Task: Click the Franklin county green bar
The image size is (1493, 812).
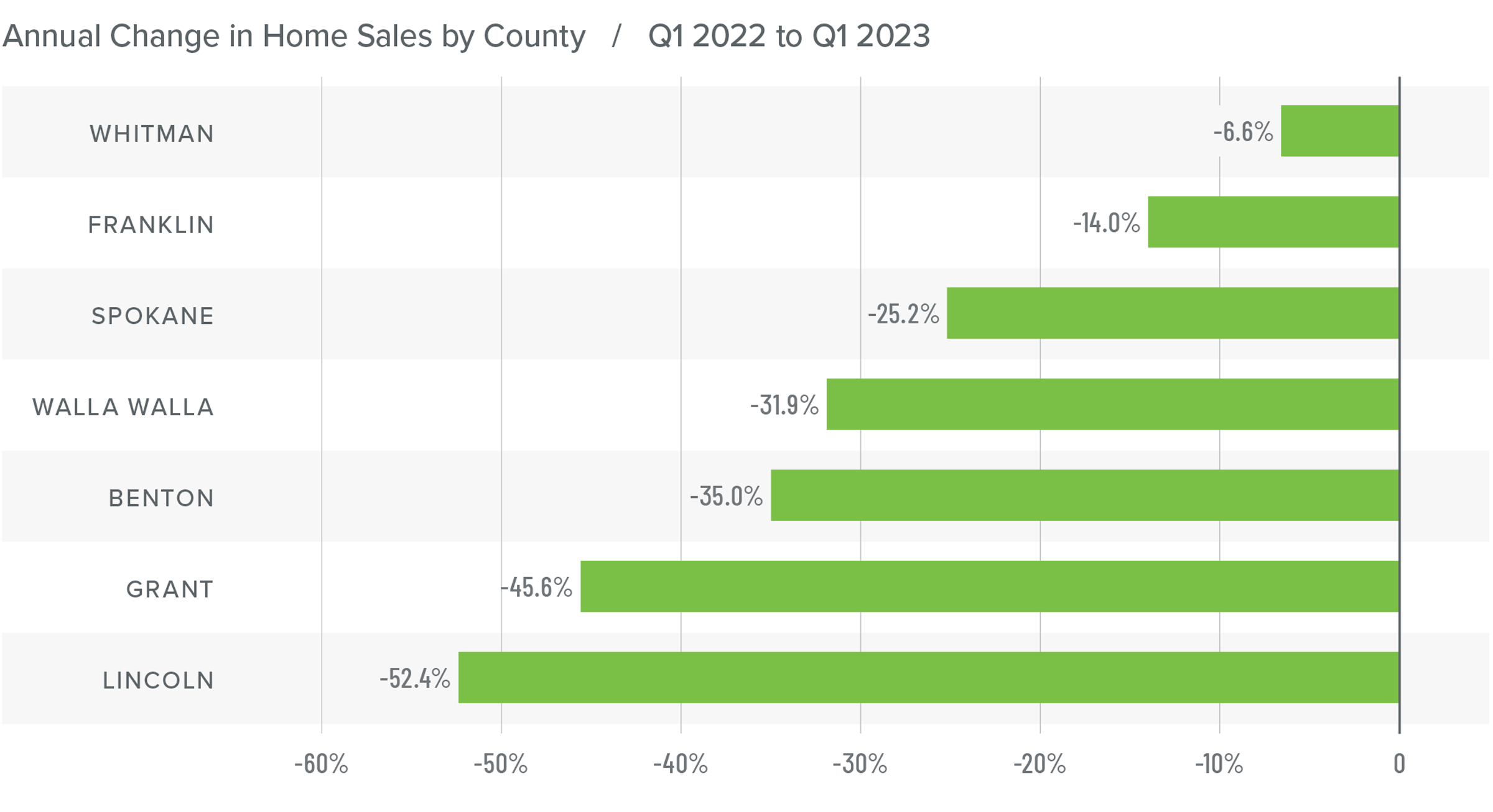Action: 1273,222
